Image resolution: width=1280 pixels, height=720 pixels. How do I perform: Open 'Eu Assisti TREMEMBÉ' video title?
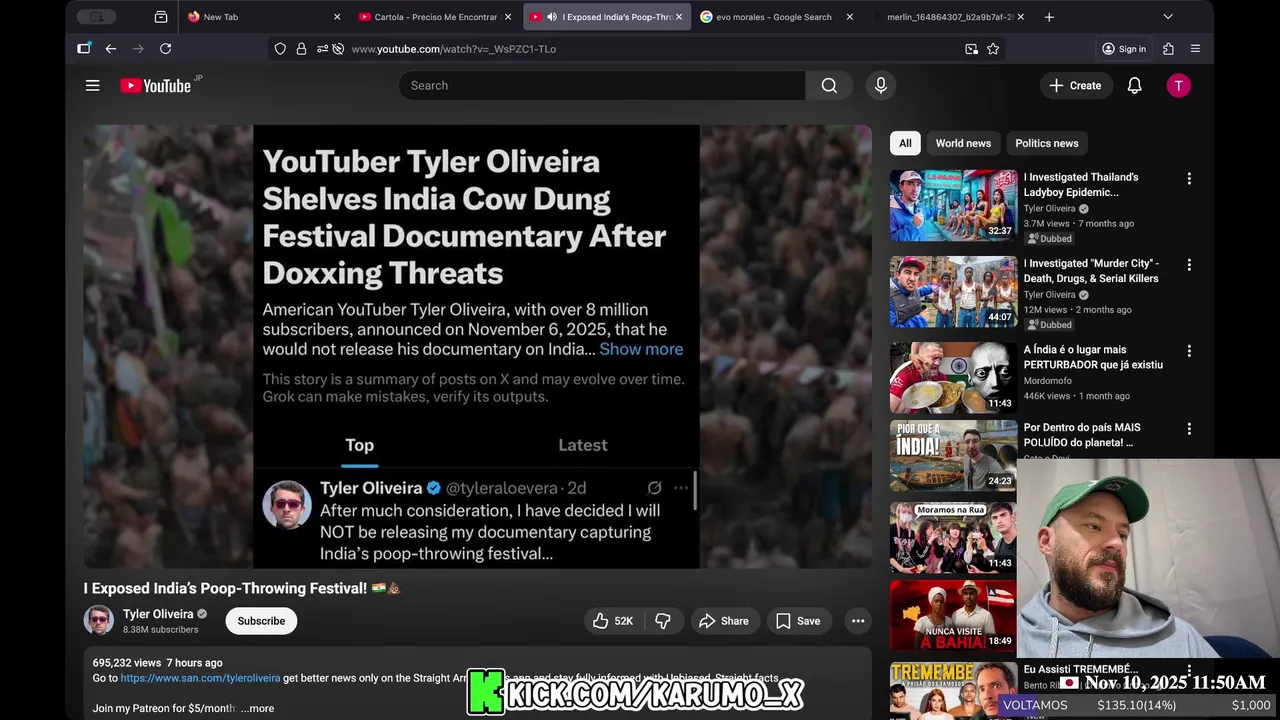[1081, 669]
